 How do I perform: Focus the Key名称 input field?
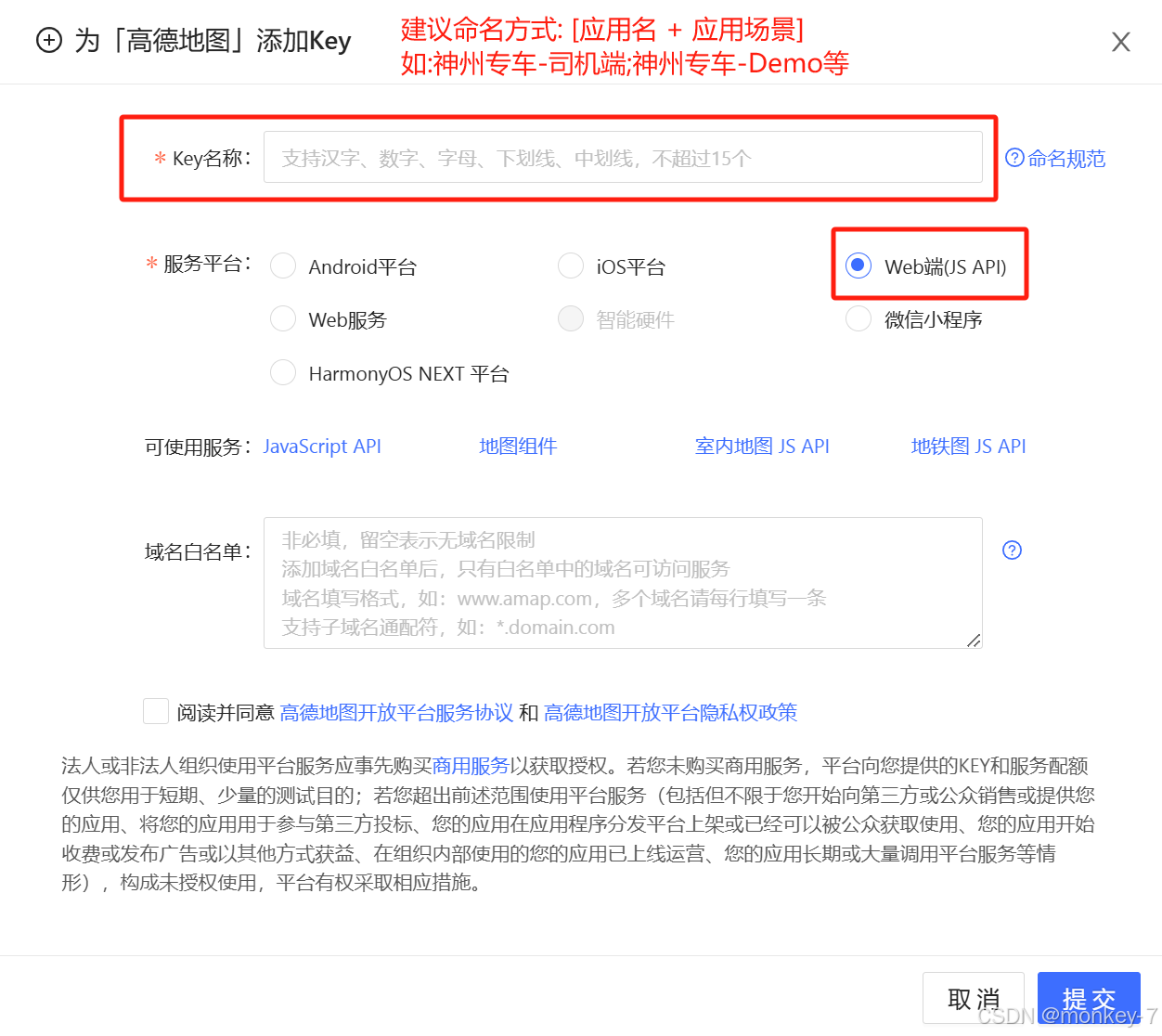coord(623,157)
